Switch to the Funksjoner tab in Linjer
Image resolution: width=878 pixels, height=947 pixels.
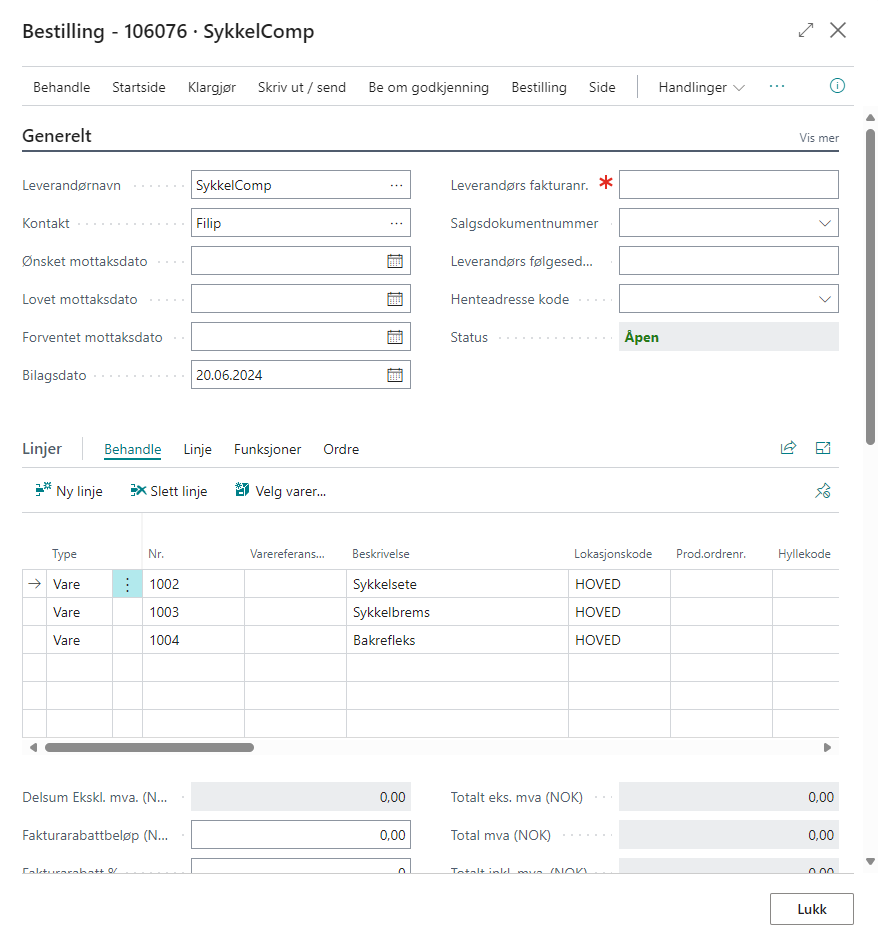tap(267, 449)
